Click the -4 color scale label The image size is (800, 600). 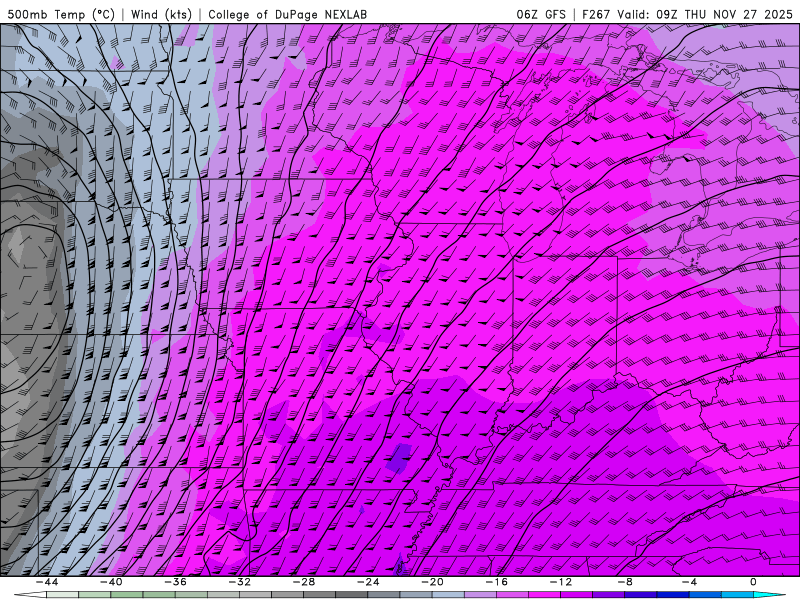(689, 582)
